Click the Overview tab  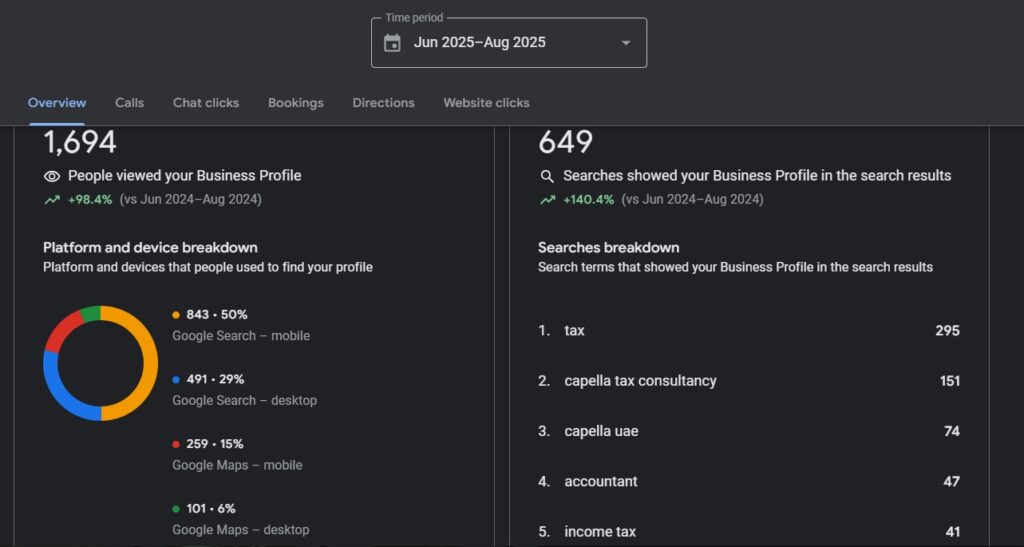pyautogui.click(x=57, y=103)
